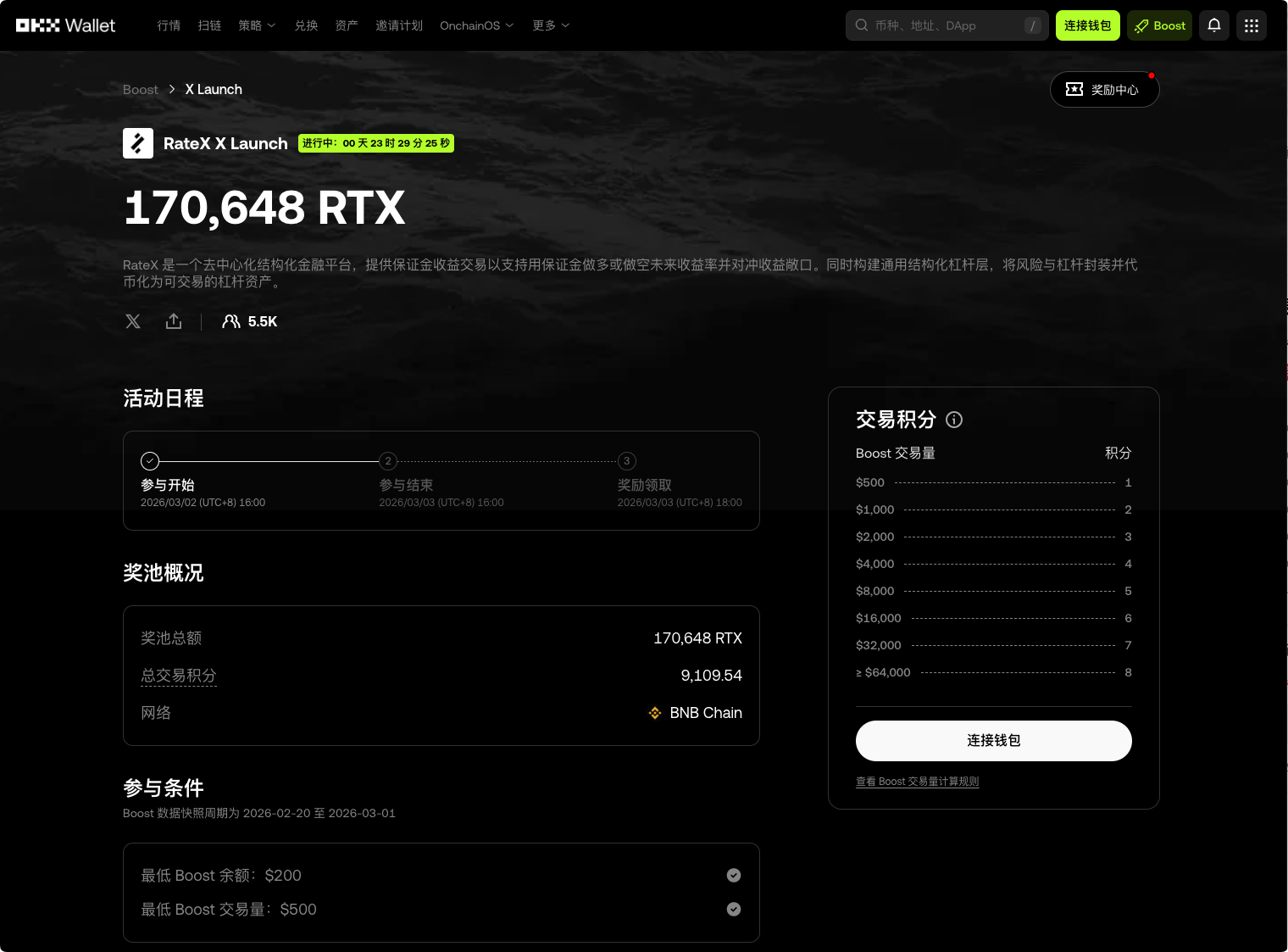Open the apps grid menu
The width and height of the screenshot is (1288, 952).
pos(1251,25)
